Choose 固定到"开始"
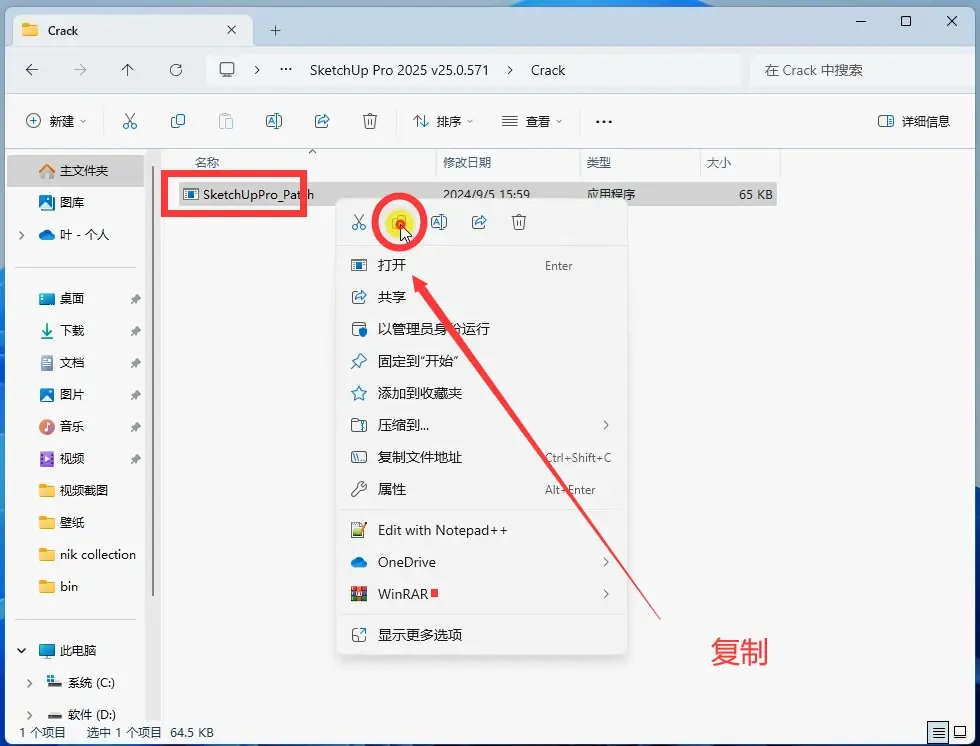980x746 pixels. coord(481,361)
